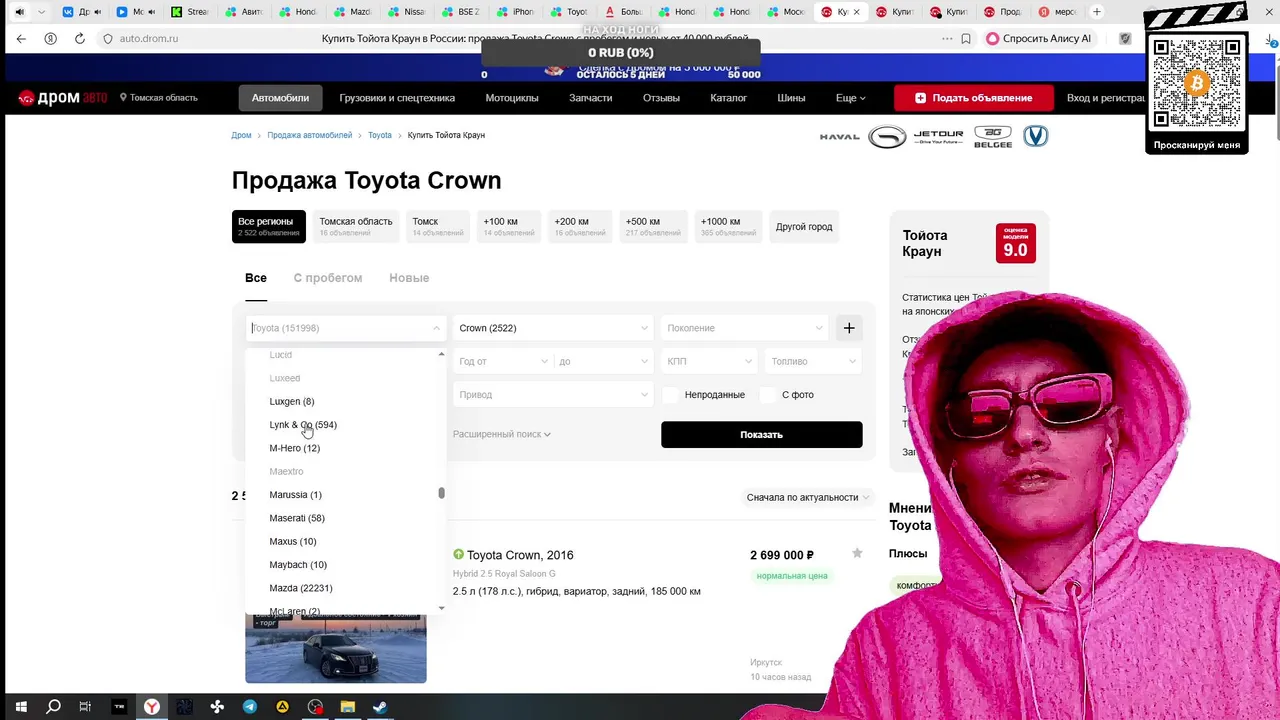Open the Год от dropdown
The image size is (1280, 720).
(502, 361)
